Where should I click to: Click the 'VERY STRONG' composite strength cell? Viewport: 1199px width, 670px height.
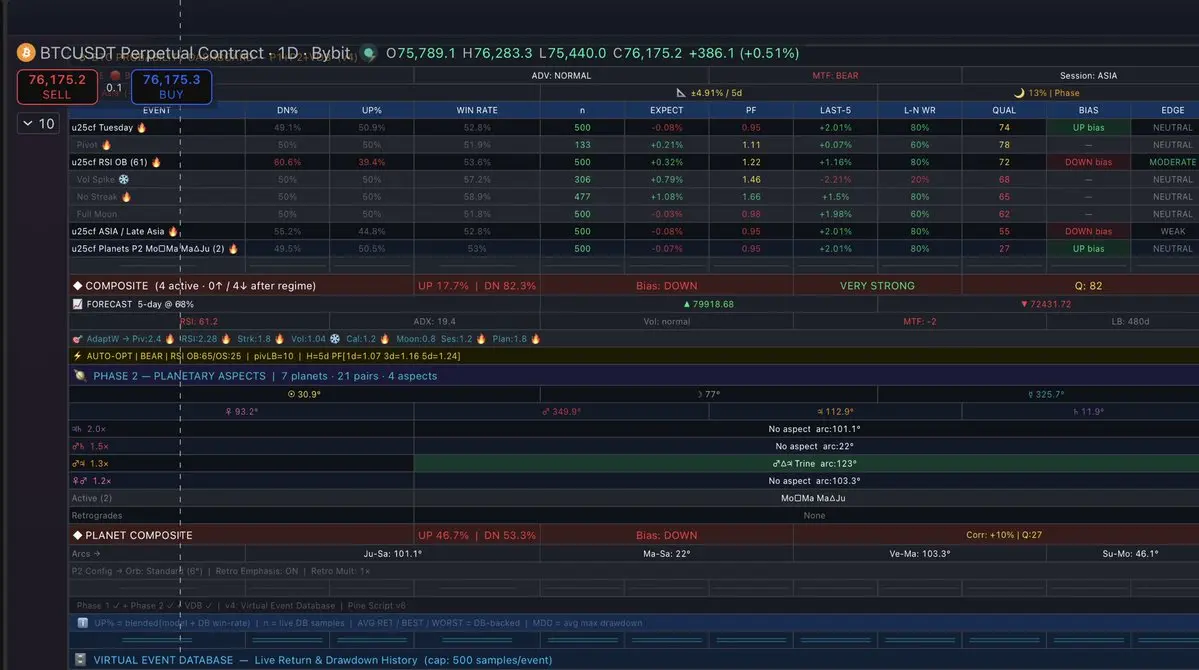pyautogui.click(x=877, y=285)
